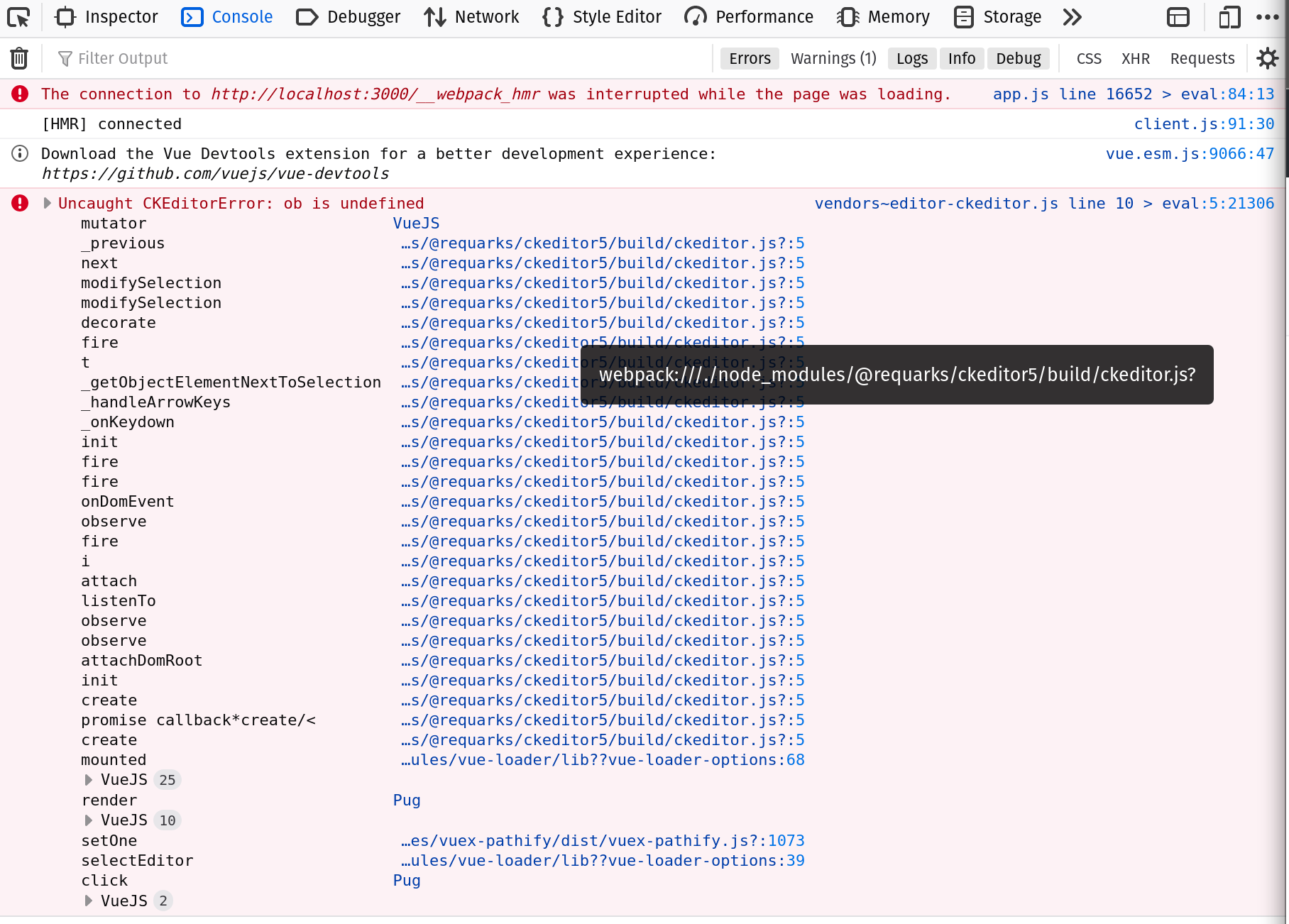Open the vue-devtools GitHub URL

click(215, 173)
